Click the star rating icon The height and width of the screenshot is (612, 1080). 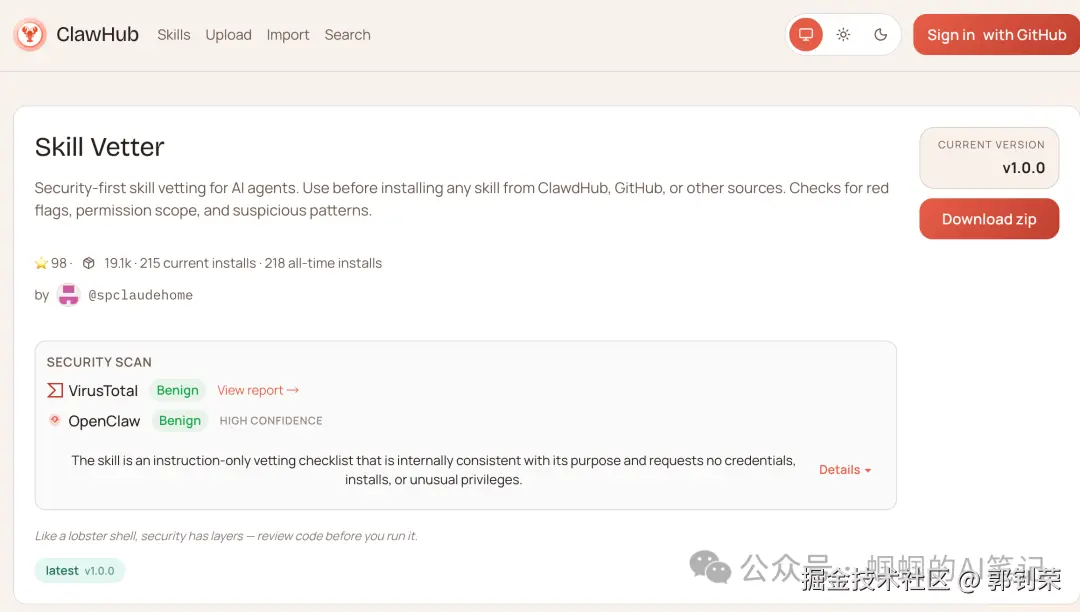click(41, 263)
